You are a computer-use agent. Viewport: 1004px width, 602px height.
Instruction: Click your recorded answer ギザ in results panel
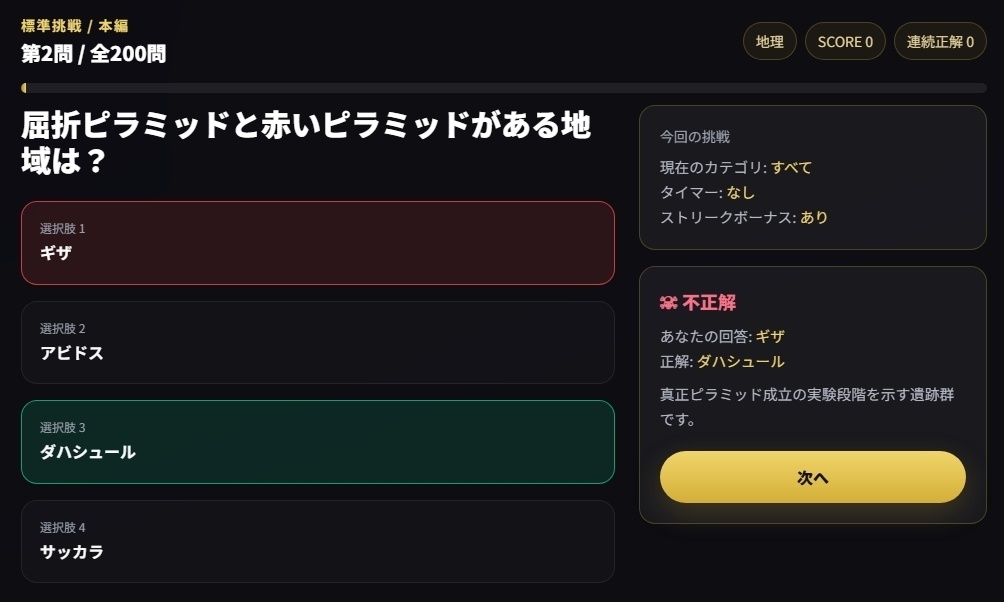click(x=769, y=337)
